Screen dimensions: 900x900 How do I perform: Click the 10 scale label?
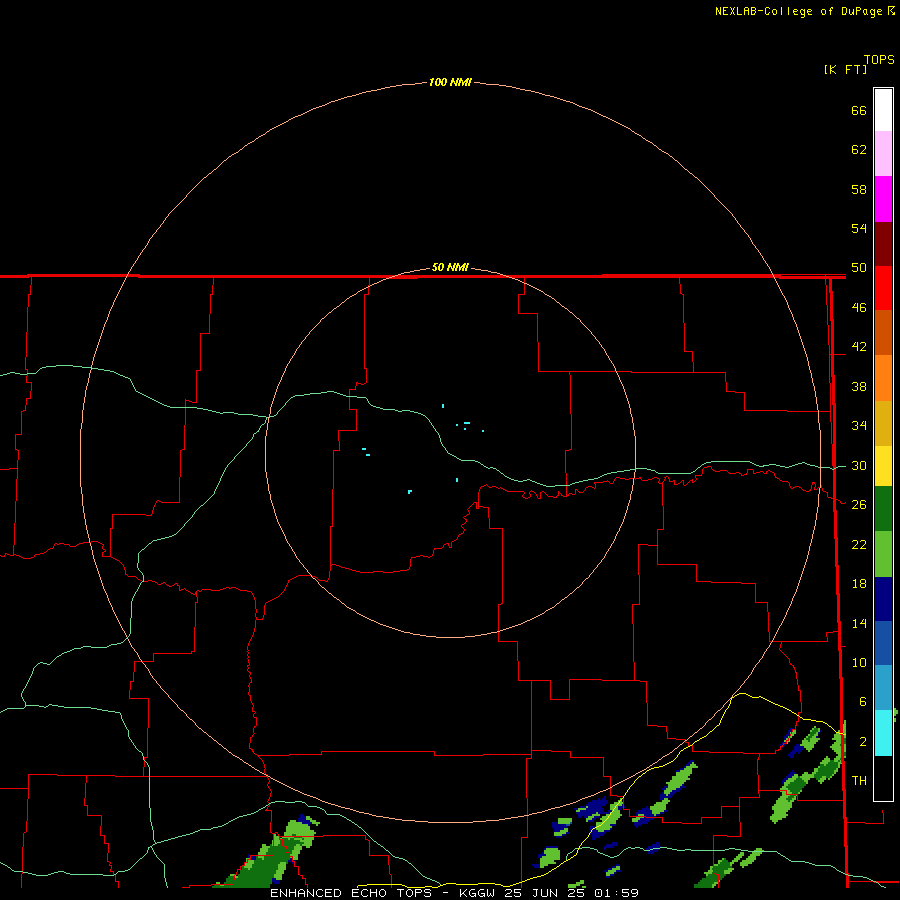tap(859, 663)
